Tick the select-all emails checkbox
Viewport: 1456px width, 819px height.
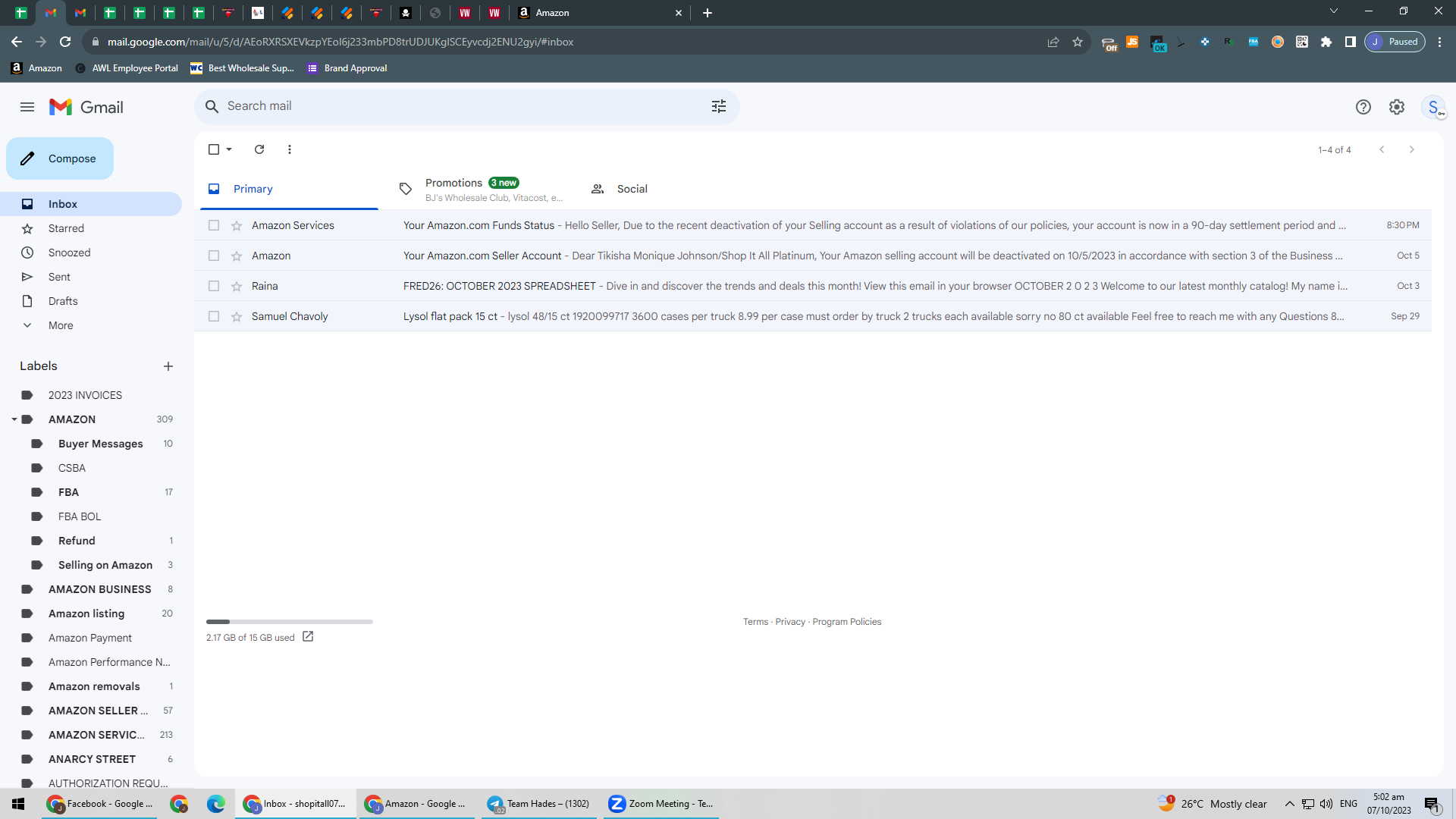pyautogui.click(x=214, y=149)
